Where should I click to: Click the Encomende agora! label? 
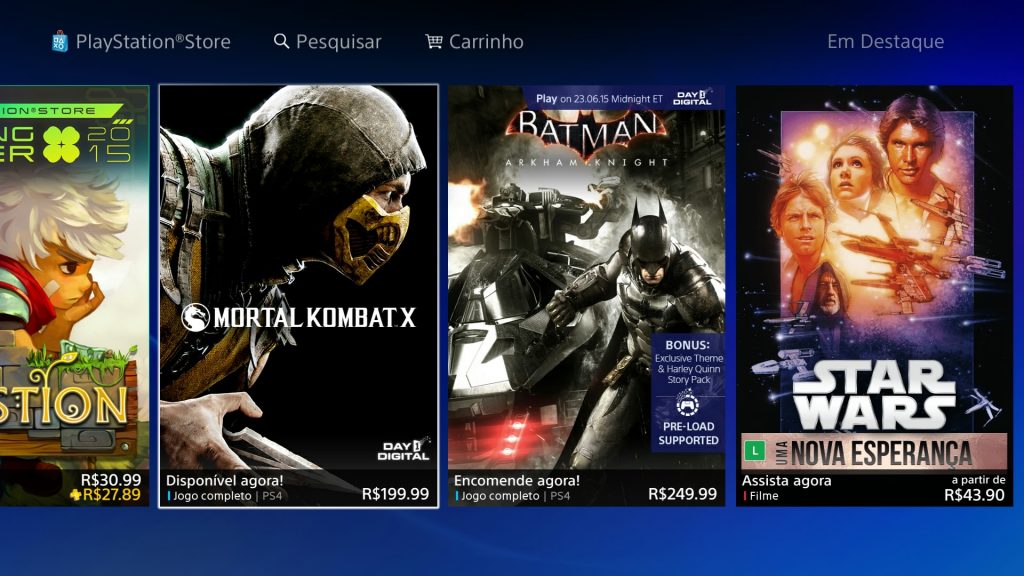pyautogui.click(x=517, y=481)
